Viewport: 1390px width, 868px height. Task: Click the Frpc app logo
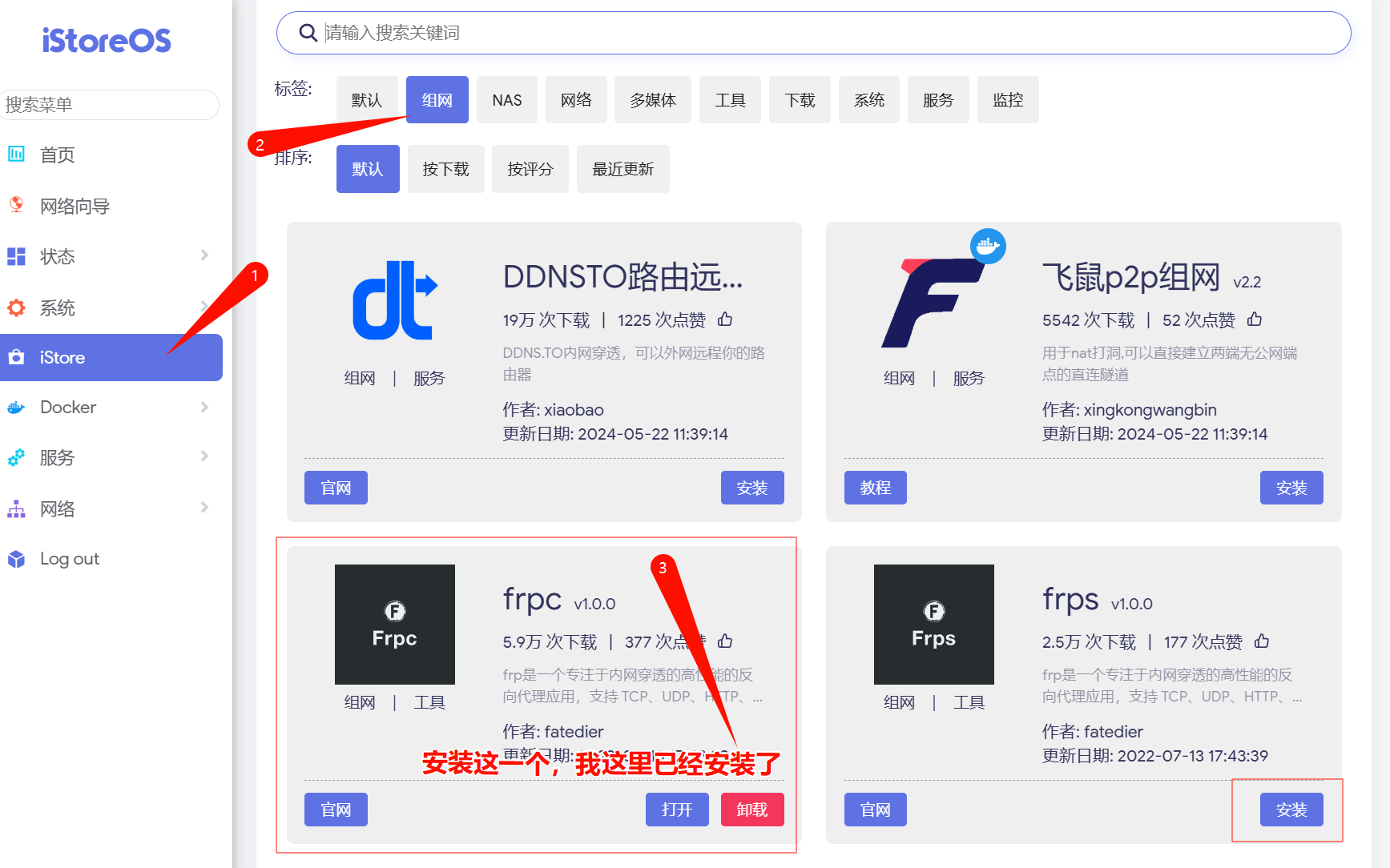coord(394,625)
